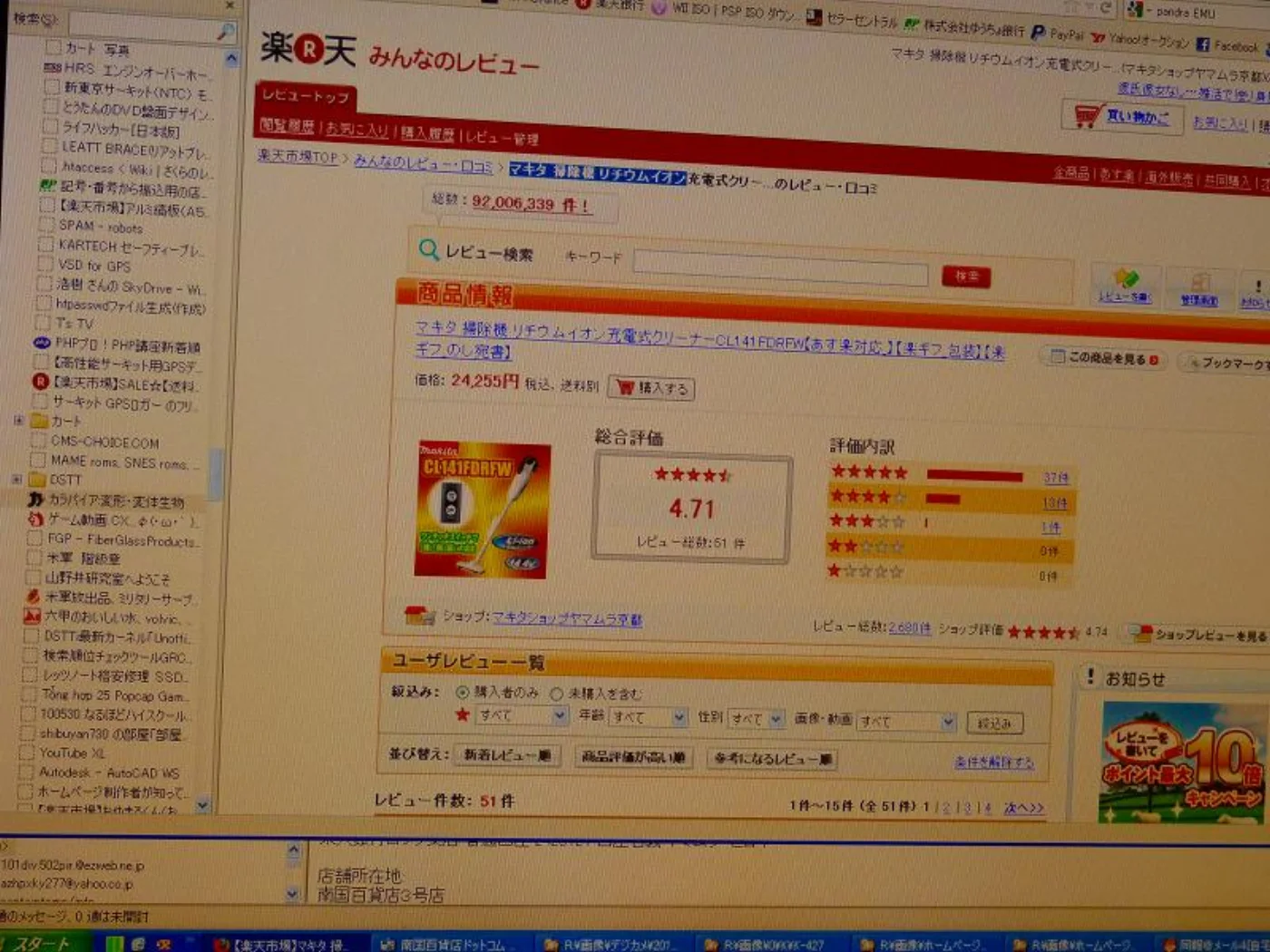Open the 性別 filter dropdown
The height and width of the screenshot is (952, 1270).
pyautogui.click(x=756, y=719)
